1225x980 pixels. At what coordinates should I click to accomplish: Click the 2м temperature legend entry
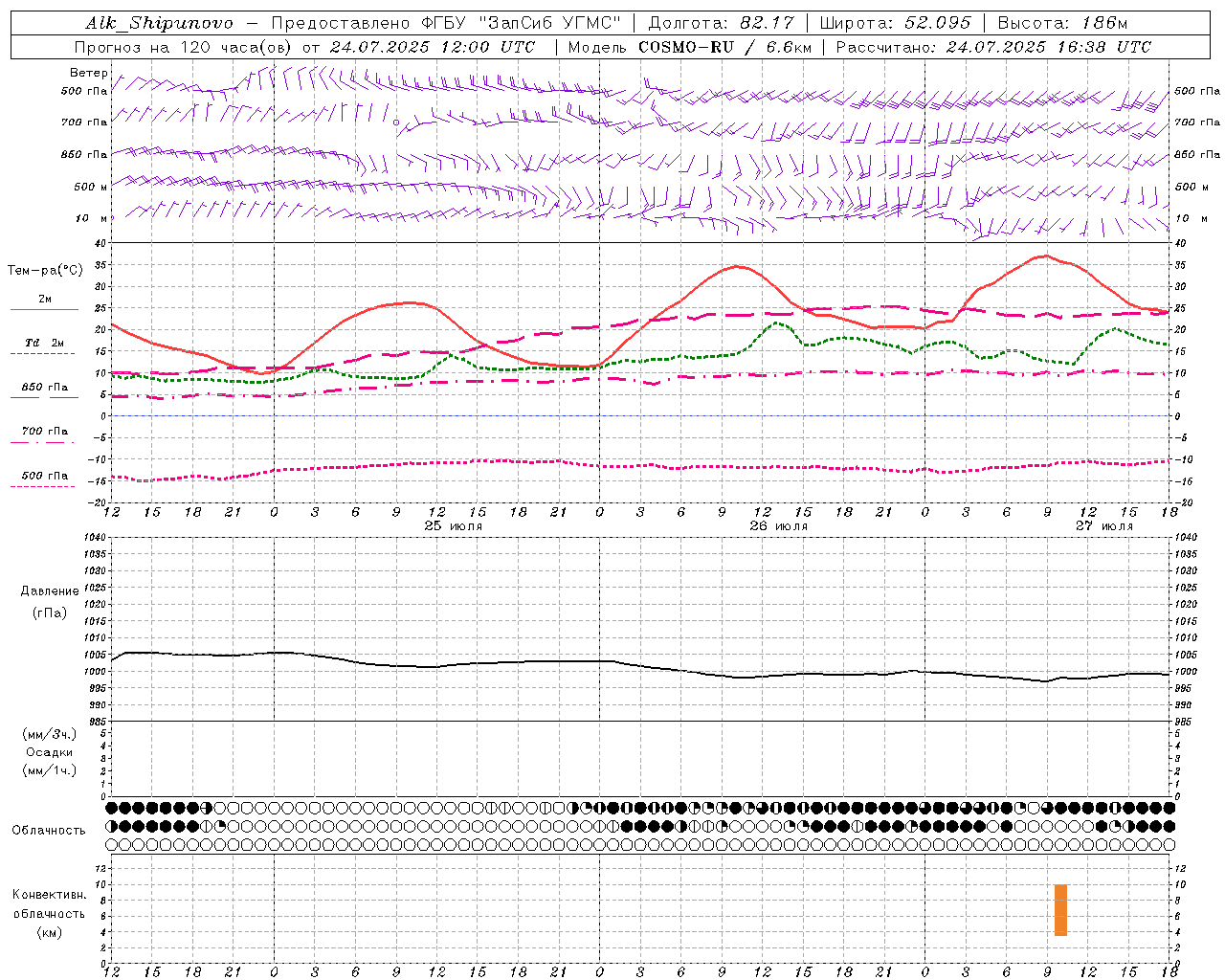45,300
